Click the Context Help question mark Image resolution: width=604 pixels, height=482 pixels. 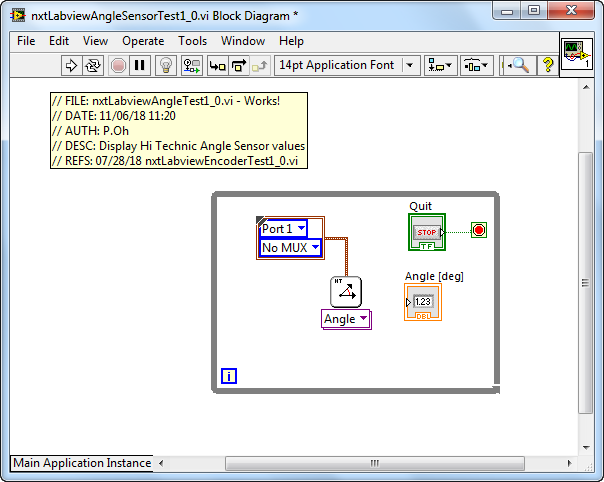[548, 66]
